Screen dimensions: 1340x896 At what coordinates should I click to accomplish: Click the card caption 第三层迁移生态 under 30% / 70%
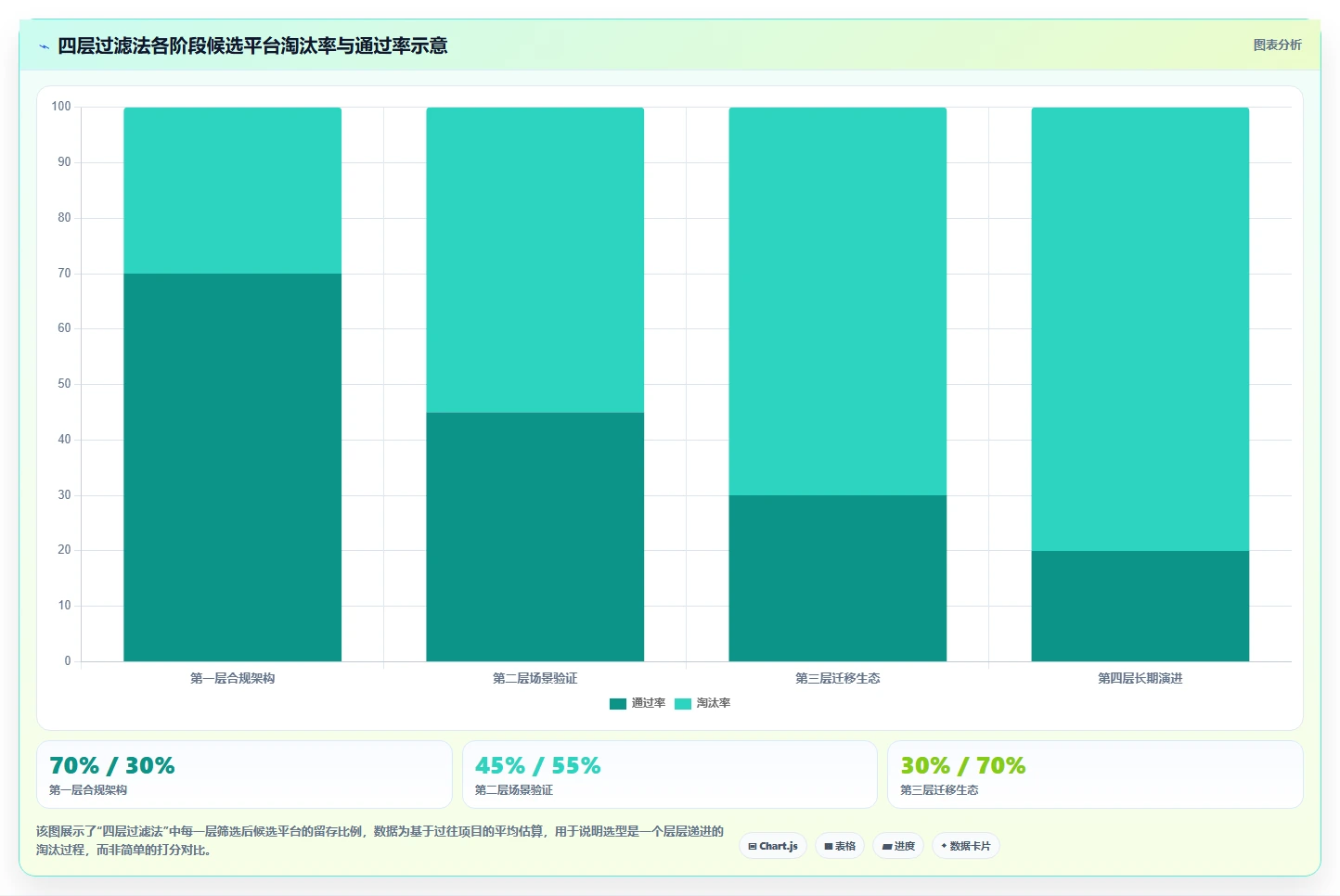pos(939,790)
